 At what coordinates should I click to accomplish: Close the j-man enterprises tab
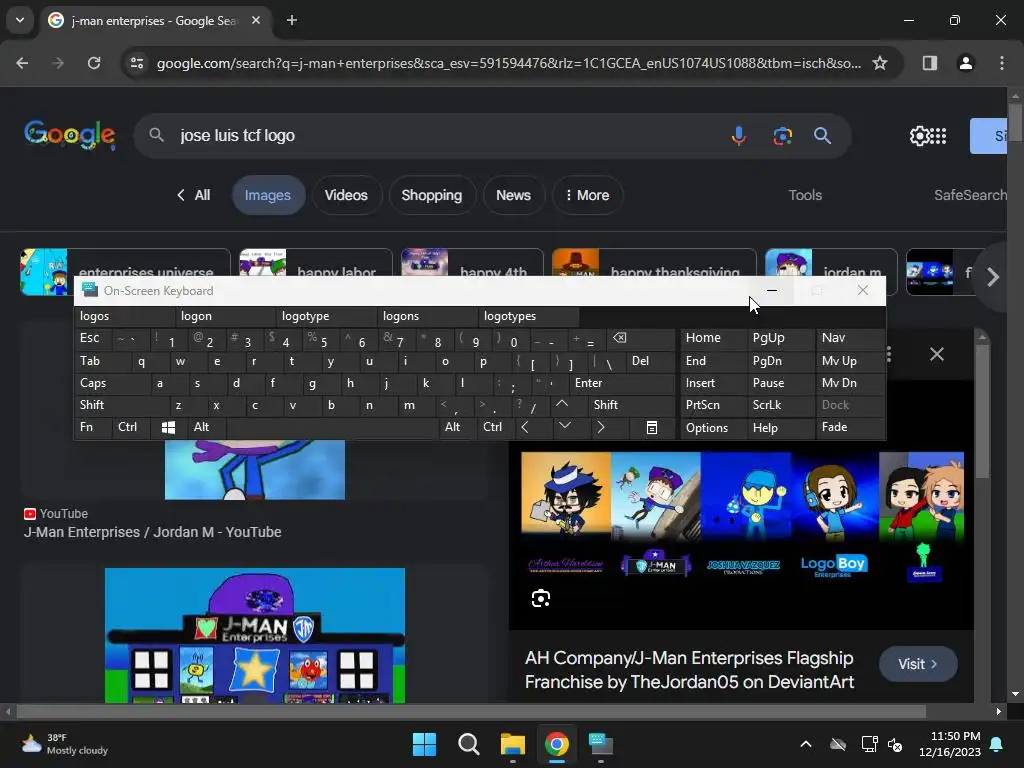(256, 20)
